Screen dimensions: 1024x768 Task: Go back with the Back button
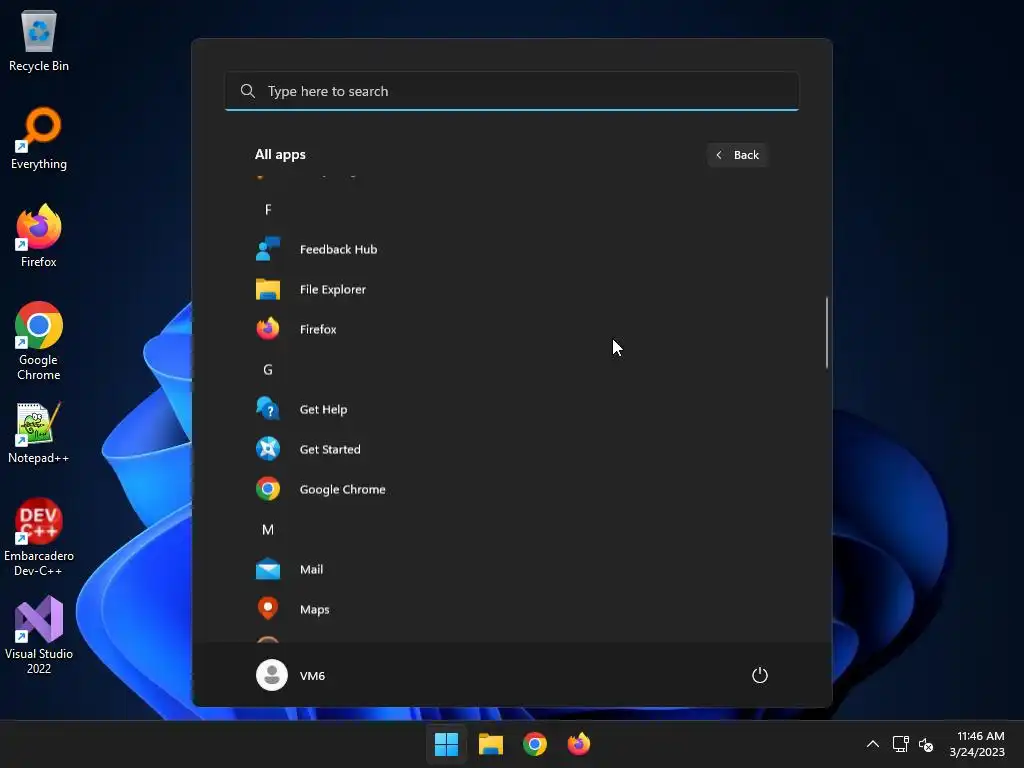737,155
